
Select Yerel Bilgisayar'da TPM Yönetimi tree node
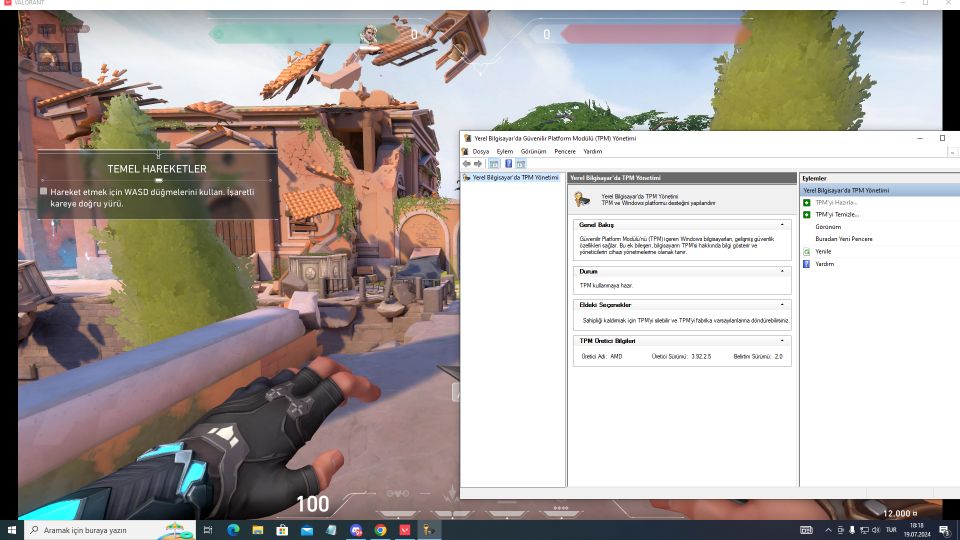(x=515, y=178)
